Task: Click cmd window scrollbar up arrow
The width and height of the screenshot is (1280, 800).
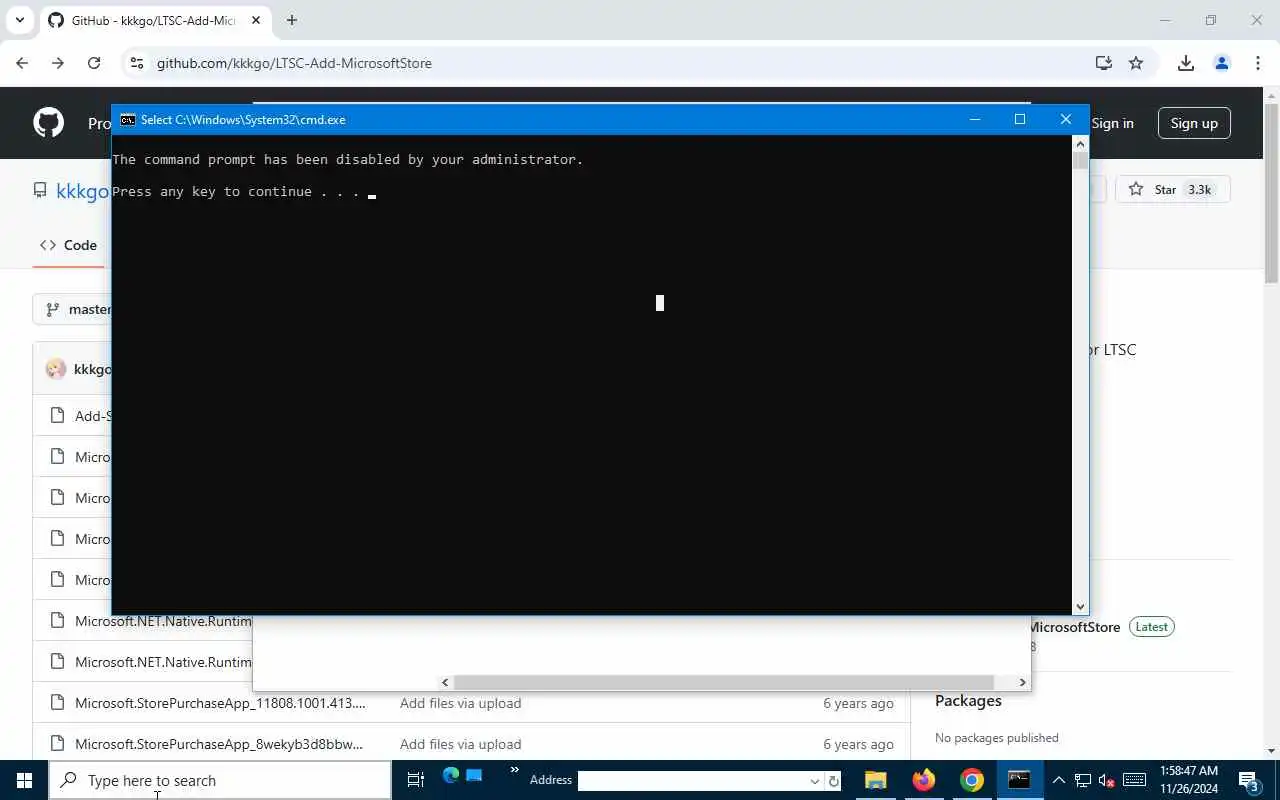Action: pos(1080,143)
